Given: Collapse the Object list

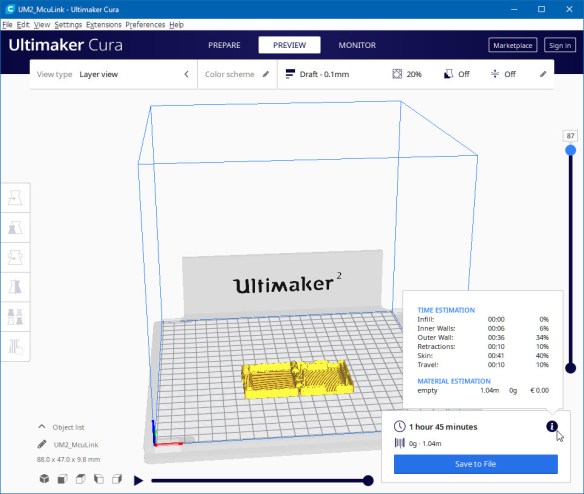Looking at the screenshot, I should coord(42,427).
